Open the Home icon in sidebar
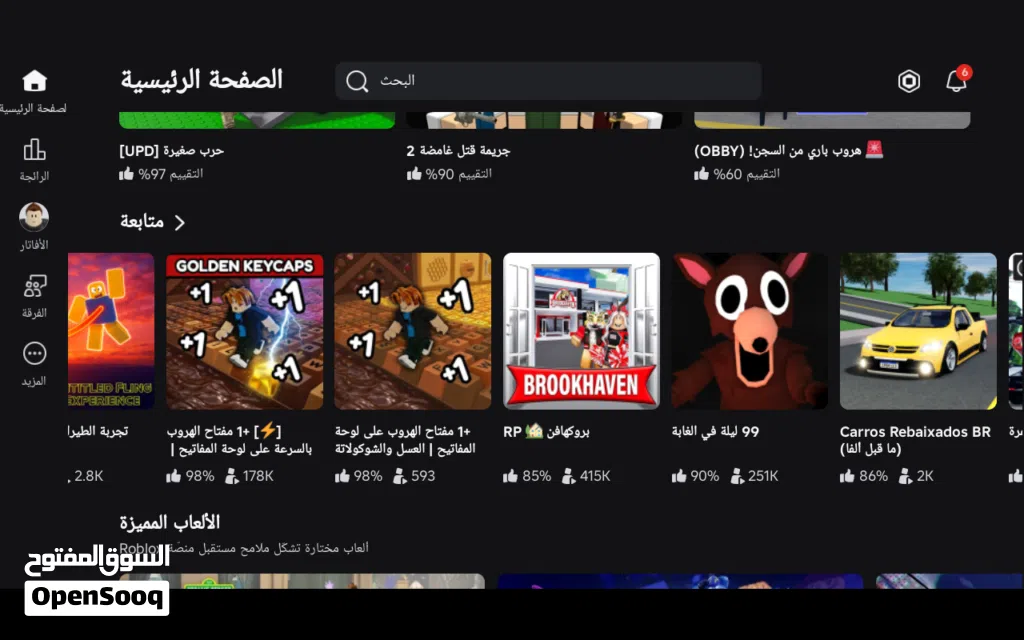The image size is (1024, 640). 35,81
